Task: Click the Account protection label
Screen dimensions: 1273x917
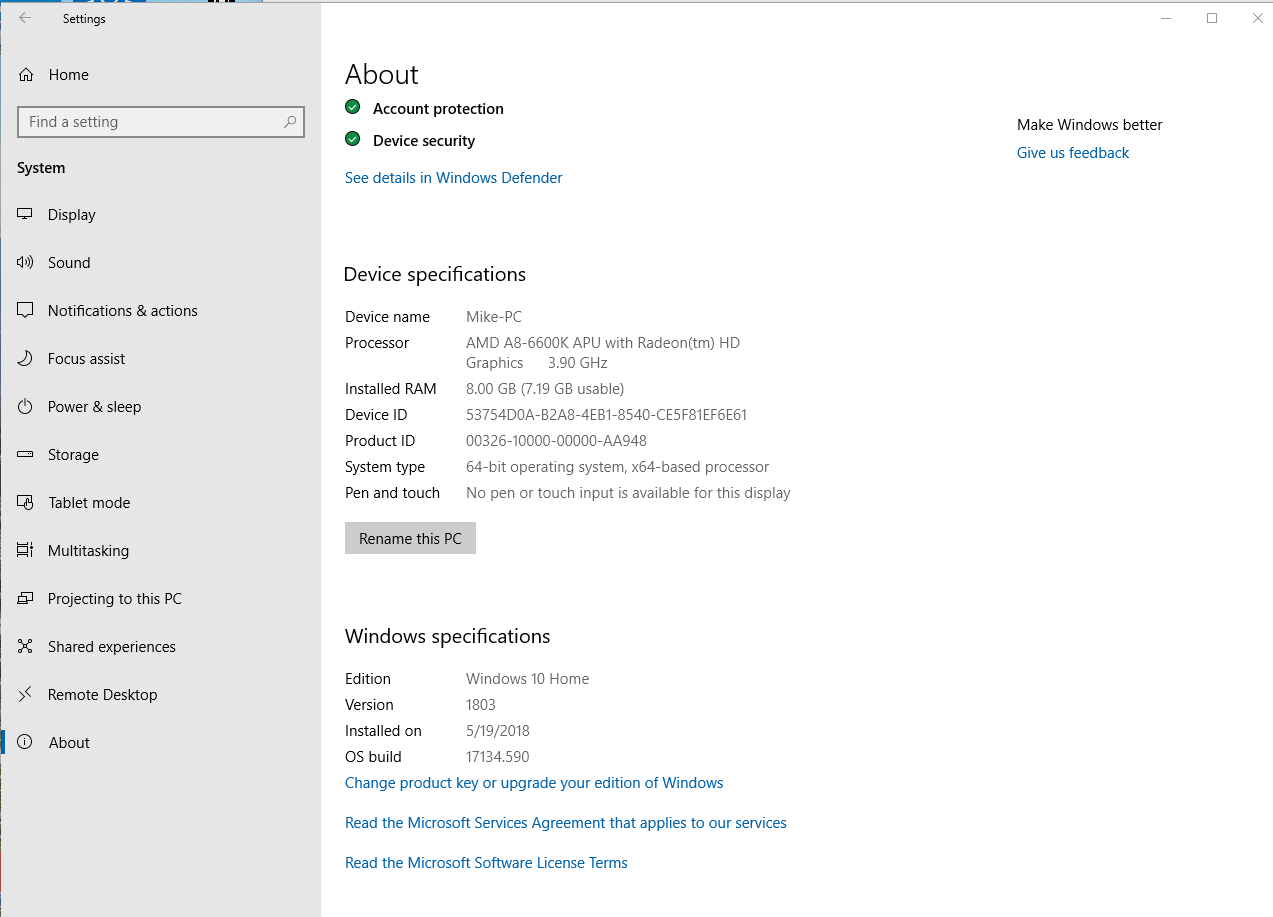Action: (x=438, y=109)
